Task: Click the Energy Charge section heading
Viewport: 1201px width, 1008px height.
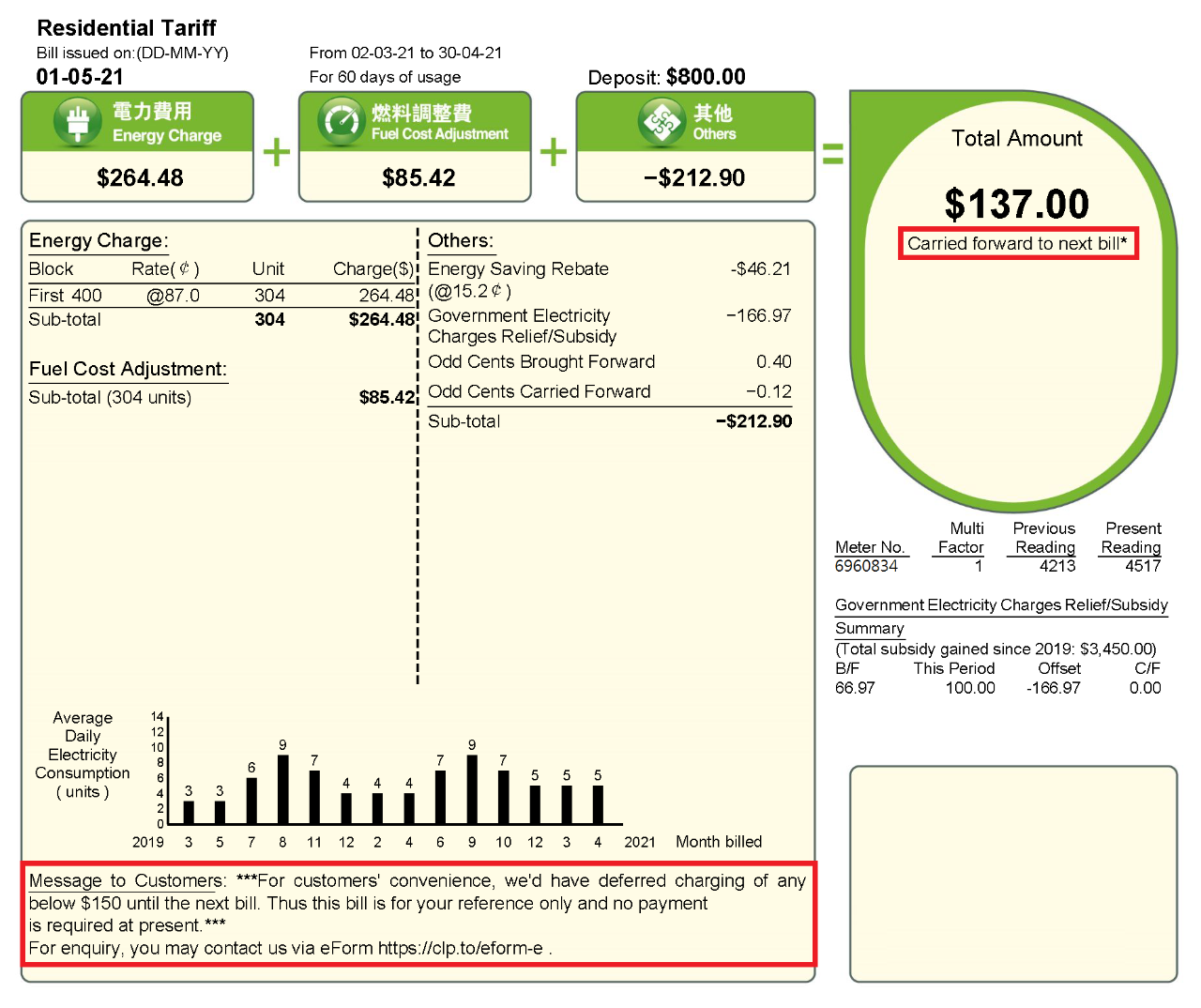Action: [x=99, y=240]
